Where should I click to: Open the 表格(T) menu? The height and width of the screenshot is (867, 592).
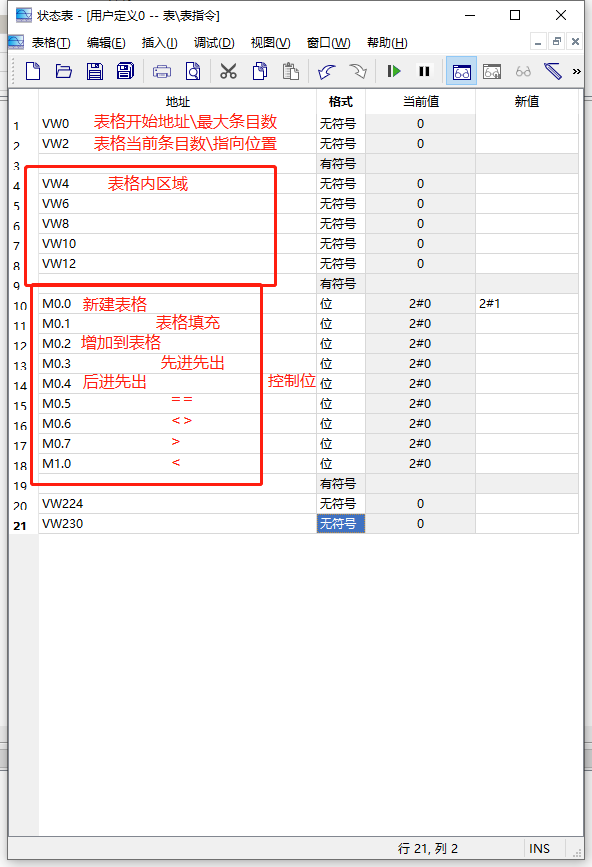(x=51, y=43)
